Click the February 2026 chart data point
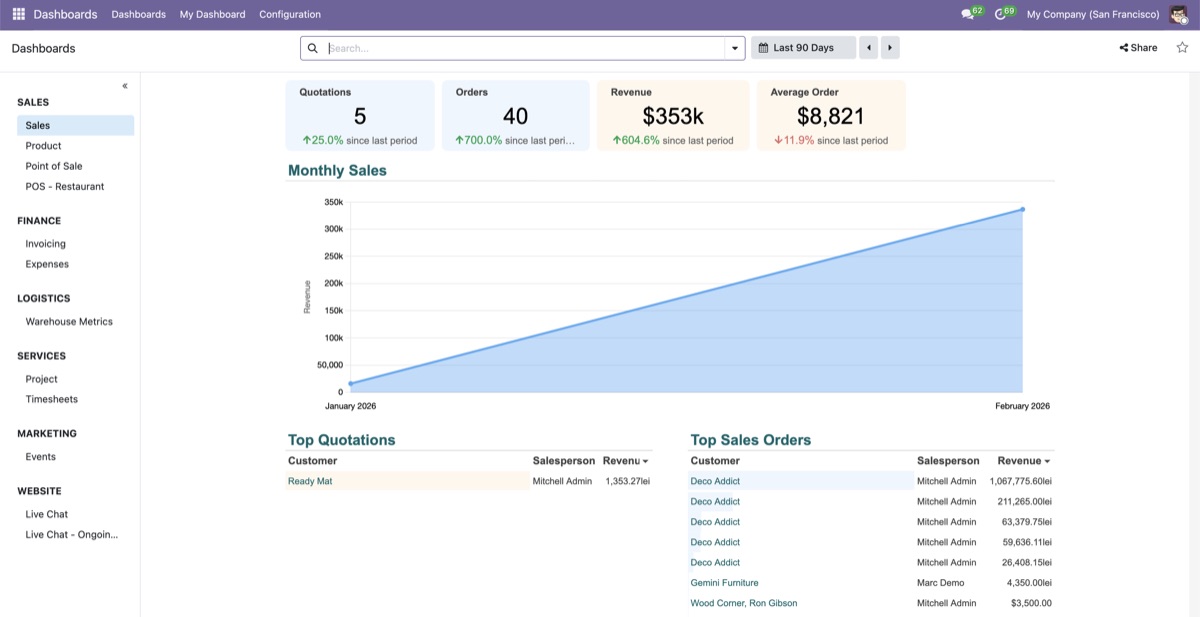Viewport: 1200px width, 617px height. (x=1022, y=209)
